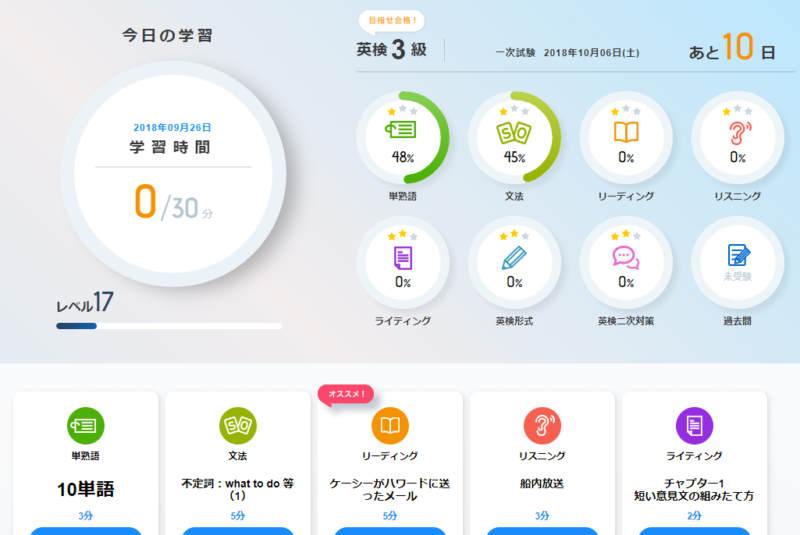Image resolution: width=800 pixels, height=535 pixels.
Task: Start the リスニング card blue button
Action: [542, 531]
